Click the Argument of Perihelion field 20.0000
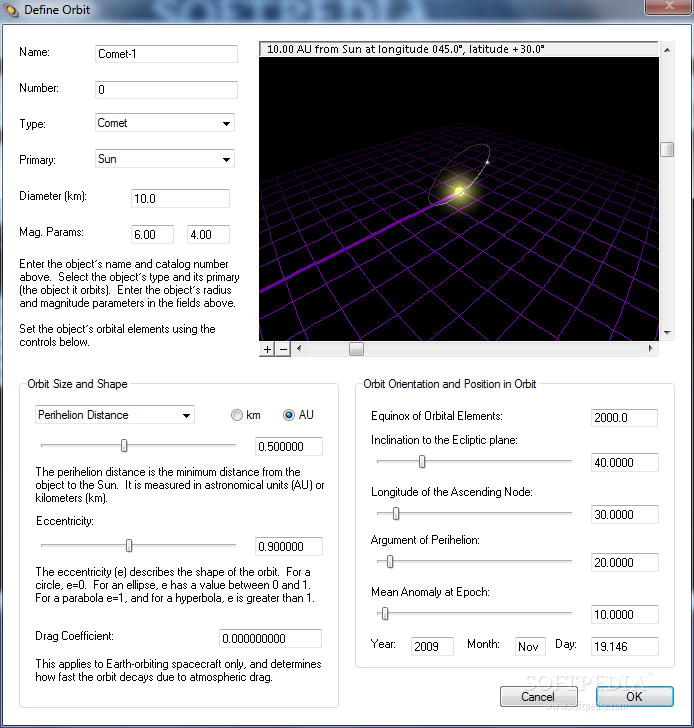The width and height of the screenshot is (694, 728). tap(624, 562)
